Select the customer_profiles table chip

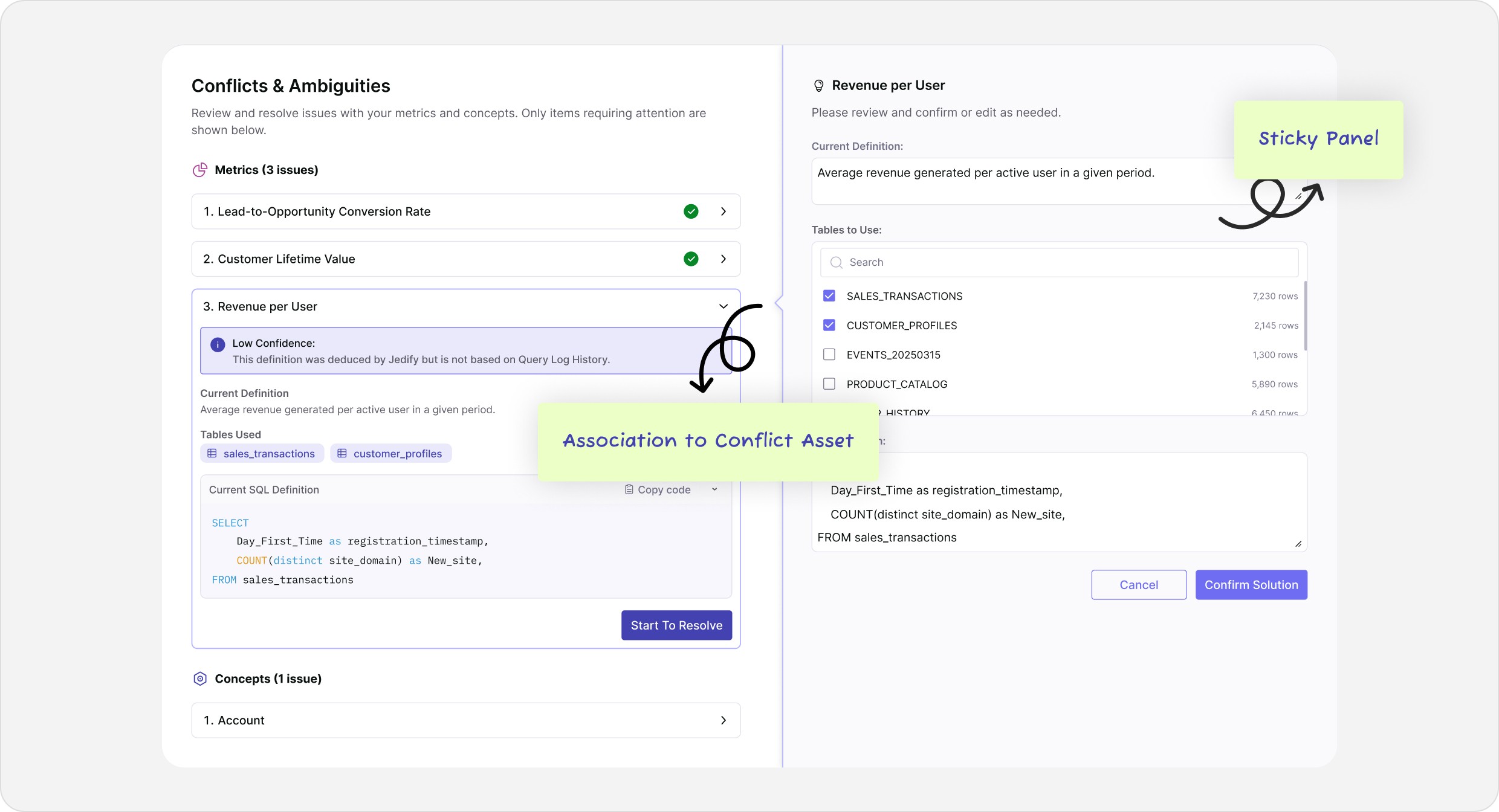pyautogui.click(x=391, y=453)
